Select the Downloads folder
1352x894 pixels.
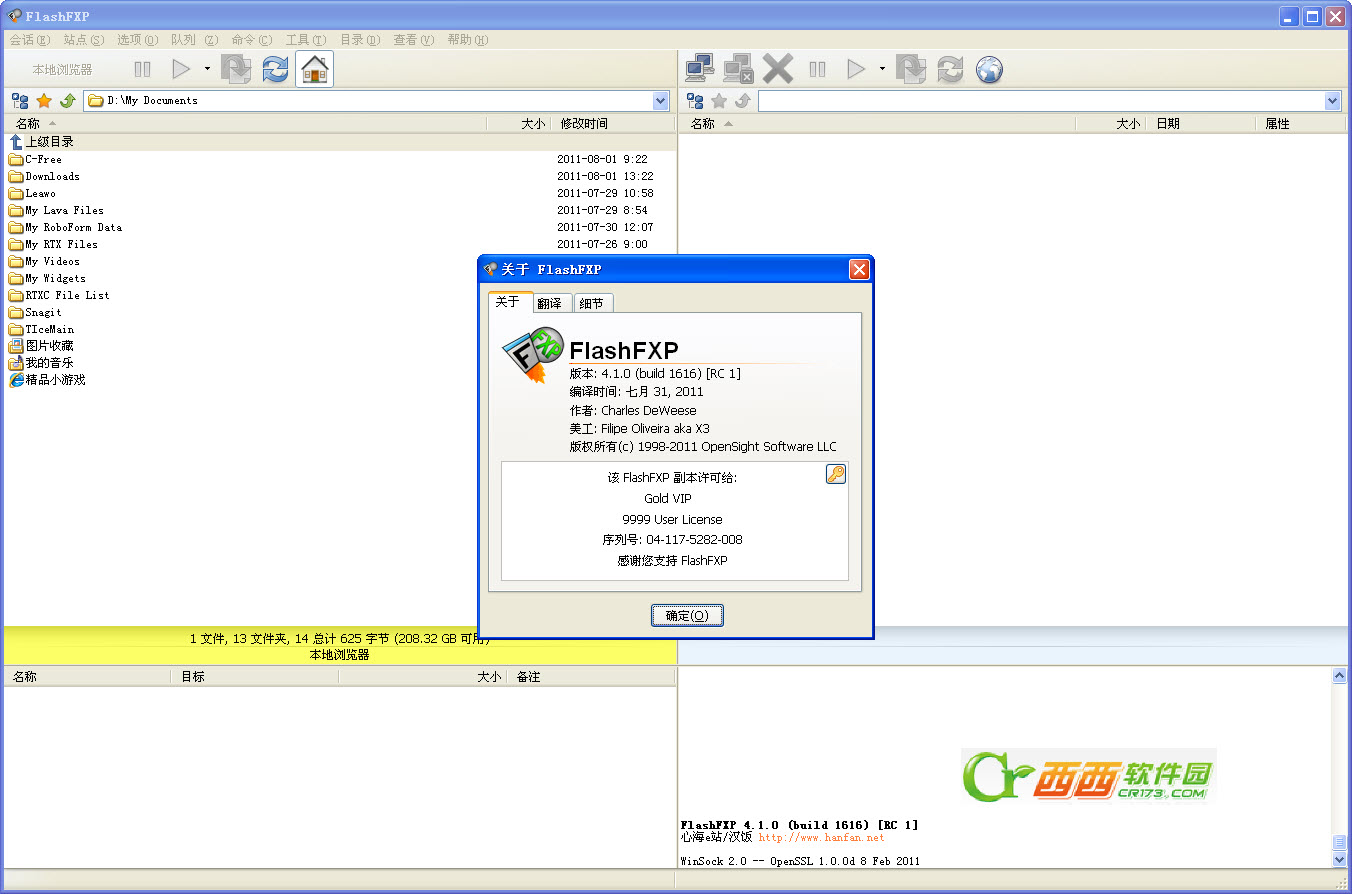[x=44, y=176]
